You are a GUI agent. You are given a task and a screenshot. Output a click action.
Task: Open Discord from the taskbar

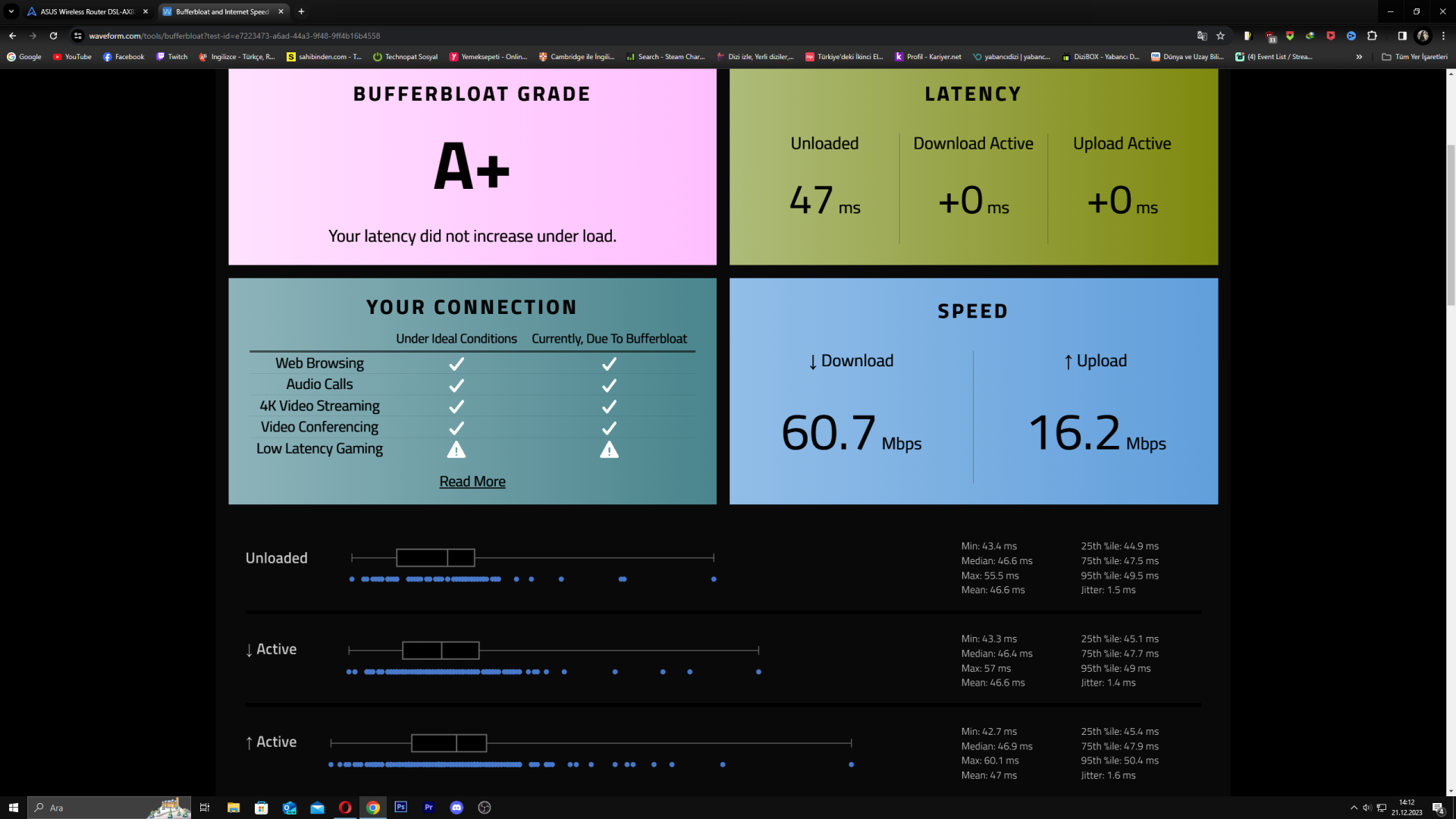pos(457,808)
